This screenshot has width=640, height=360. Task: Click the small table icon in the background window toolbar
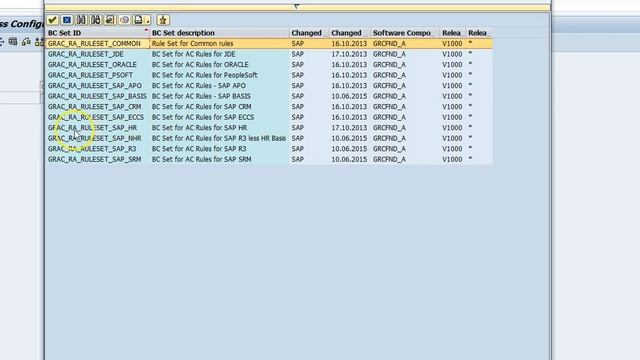coord(13,42)
